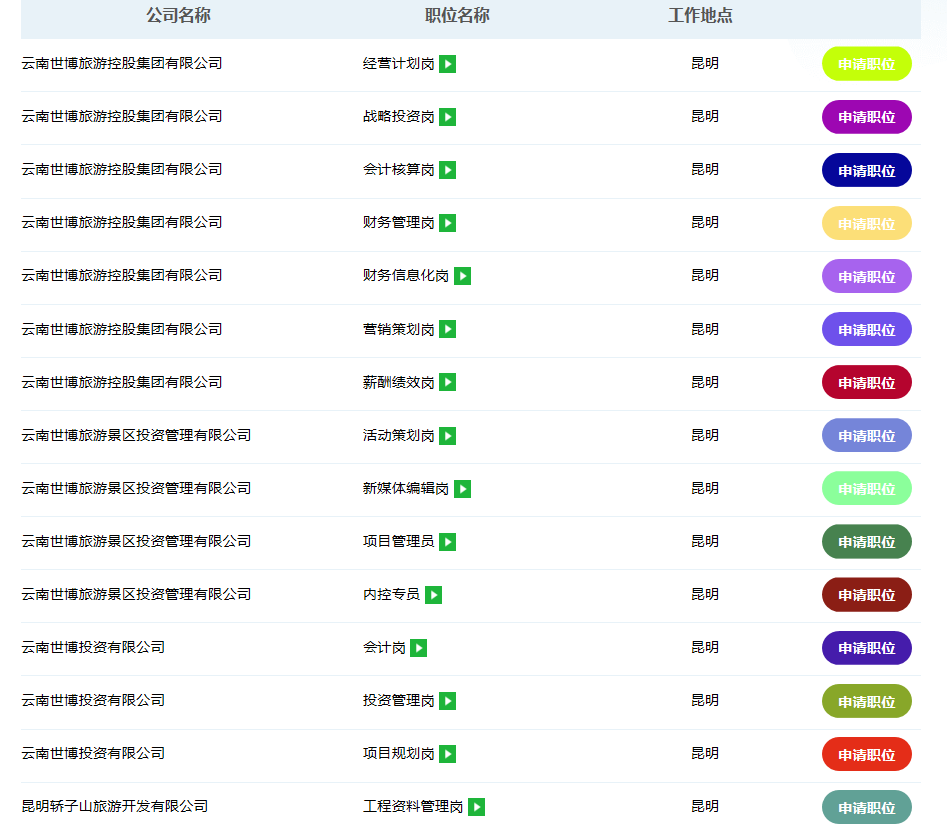Click the 职位名称 column header

coord(457,16)
